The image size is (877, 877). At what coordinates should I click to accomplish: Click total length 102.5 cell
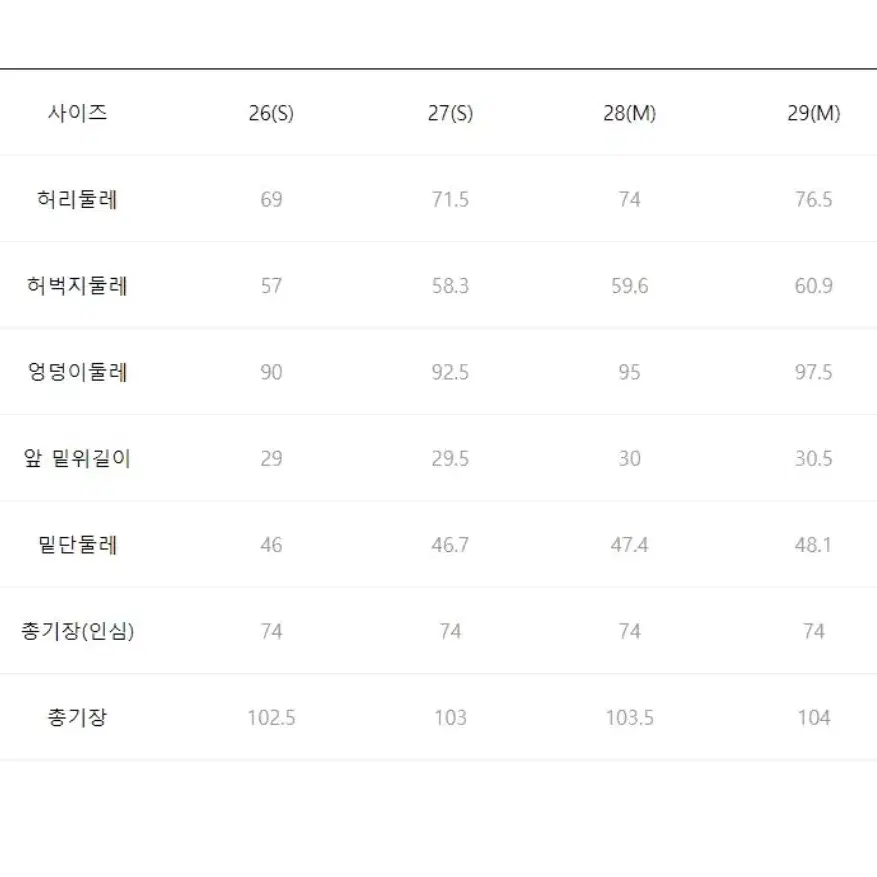tap(271, 718)
